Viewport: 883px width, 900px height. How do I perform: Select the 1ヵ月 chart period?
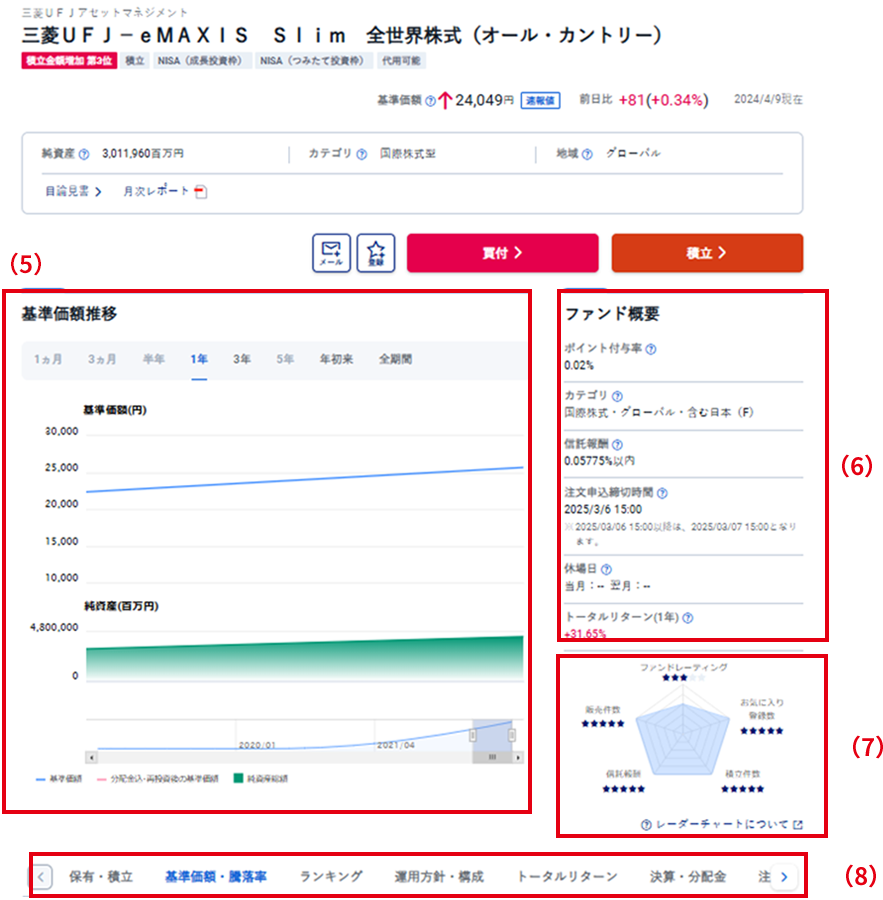48,359
